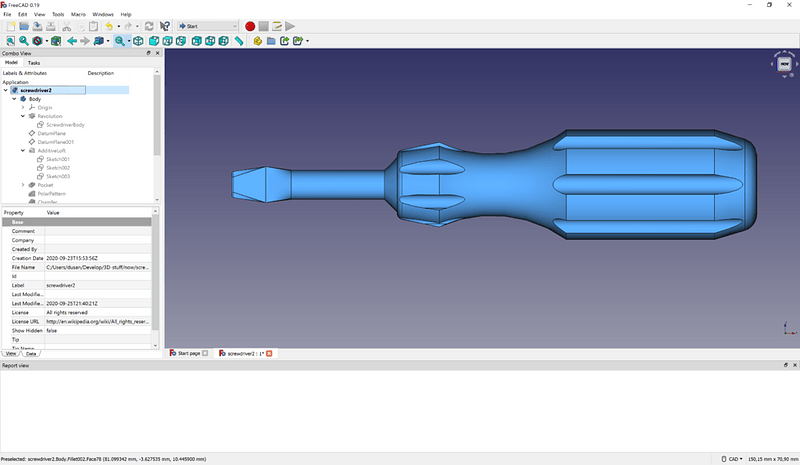Set the Isometric view with the cube icon
Screen dimensions: 800x465
pyautogui.click(x=138, y=41)
